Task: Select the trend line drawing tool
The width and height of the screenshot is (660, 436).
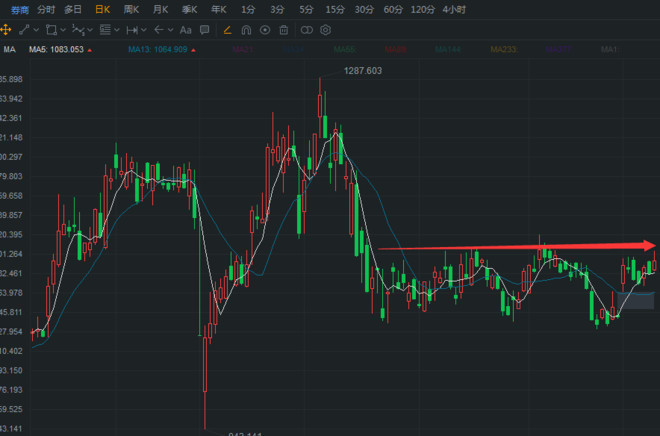Action: click(x=24, y=30)
